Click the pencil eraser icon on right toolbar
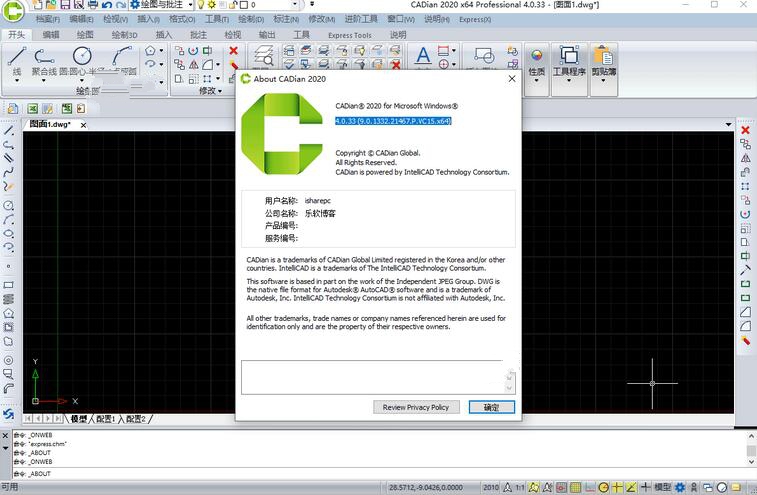Image resolution: width=757 pixels, height=495 pixels. click(x=745, y=340)
